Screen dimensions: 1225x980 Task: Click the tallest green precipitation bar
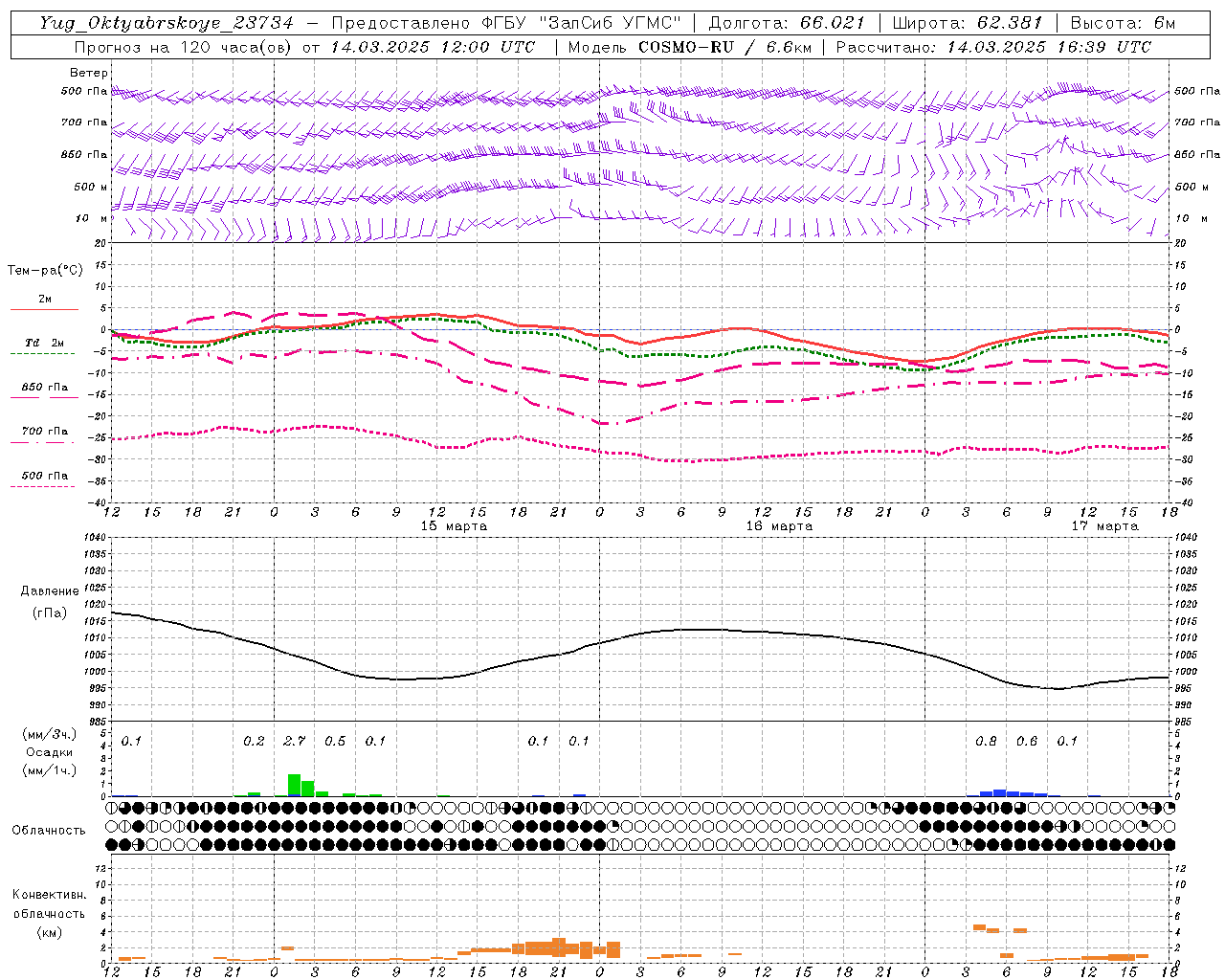click(x=294, y=785)
